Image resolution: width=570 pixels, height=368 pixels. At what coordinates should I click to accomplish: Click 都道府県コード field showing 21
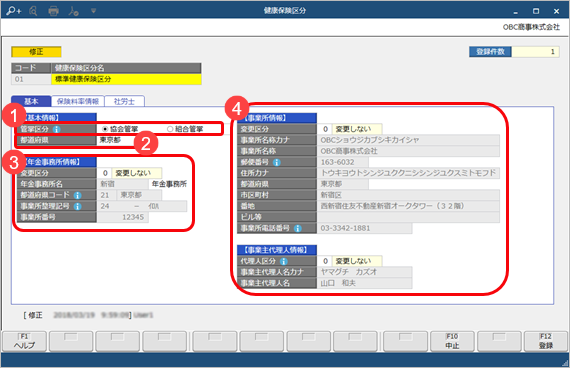coord(107,195)
